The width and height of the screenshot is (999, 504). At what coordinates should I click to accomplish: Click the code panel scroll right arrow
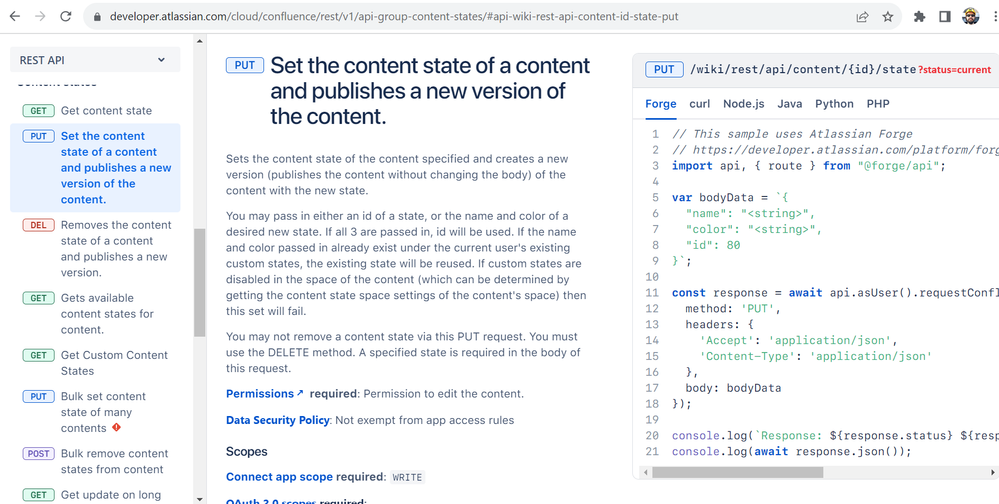993,473
